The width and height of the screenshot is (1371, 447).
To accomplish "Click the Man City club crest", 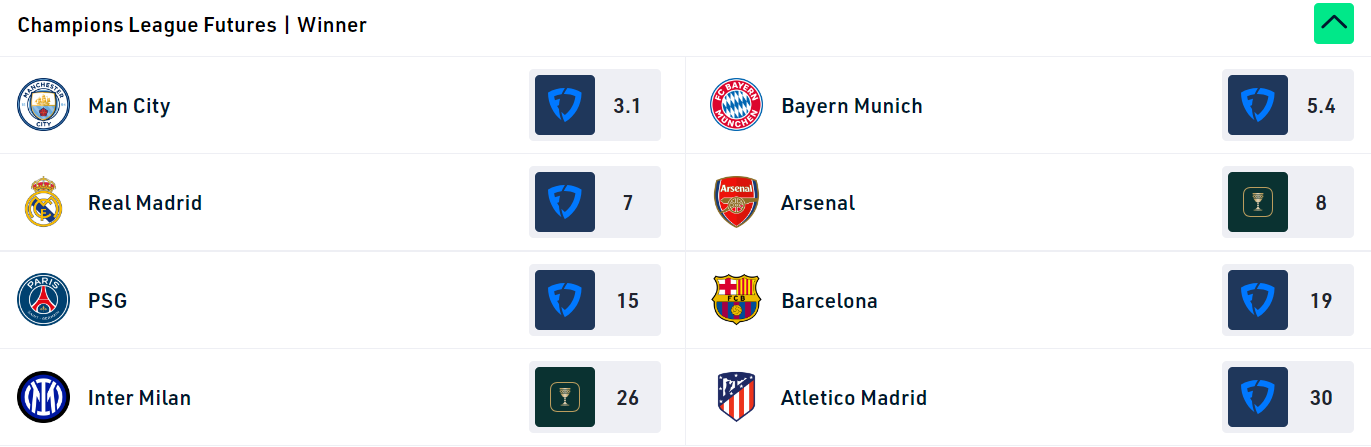I will (x=43, y=106).
